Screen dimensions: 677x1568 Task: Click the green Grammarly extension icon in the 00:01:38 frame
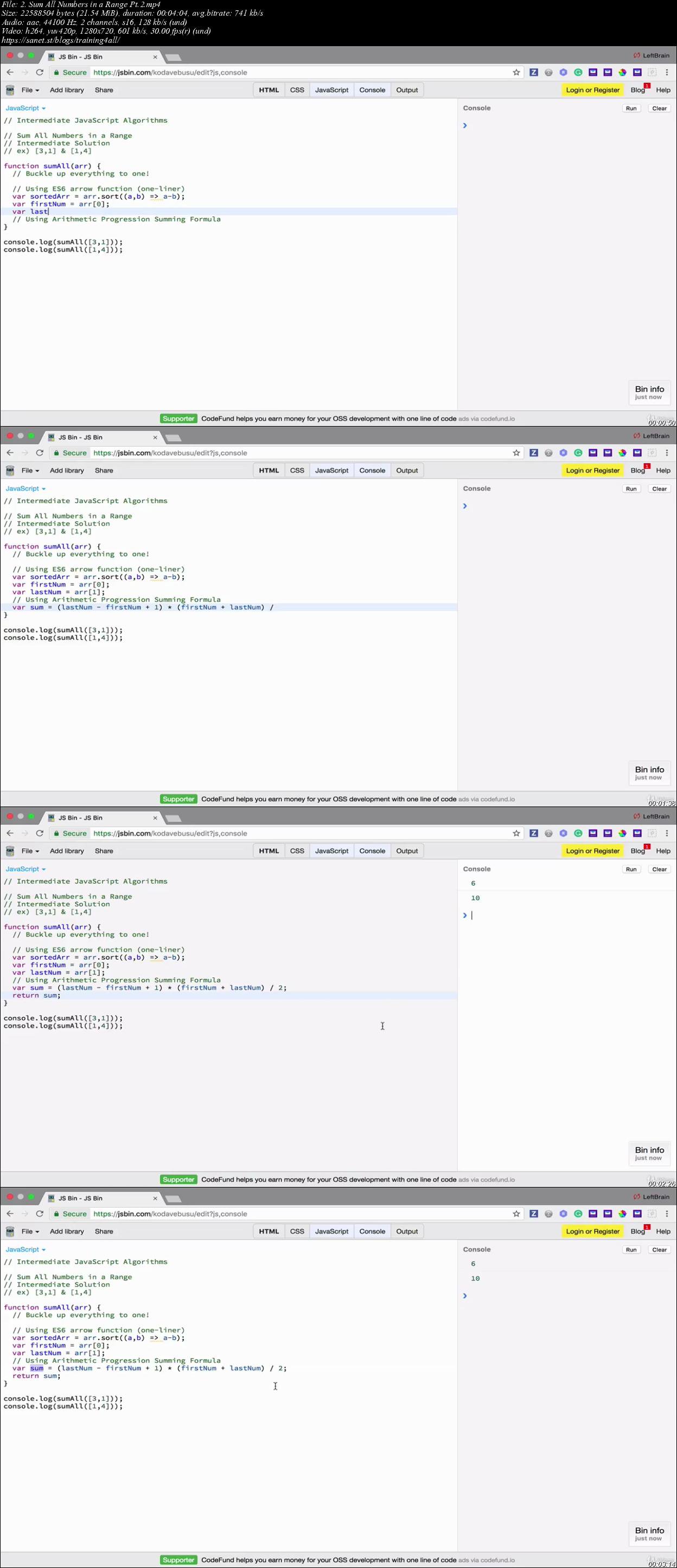pyautogui.click(x=578, y=453)
